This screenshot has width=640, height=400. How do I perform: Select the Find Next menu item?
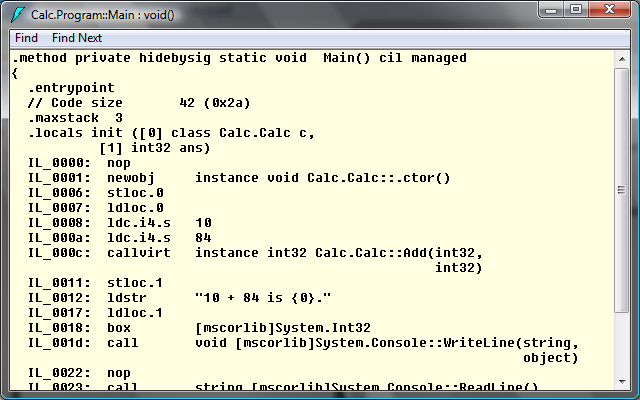(77, 38)
